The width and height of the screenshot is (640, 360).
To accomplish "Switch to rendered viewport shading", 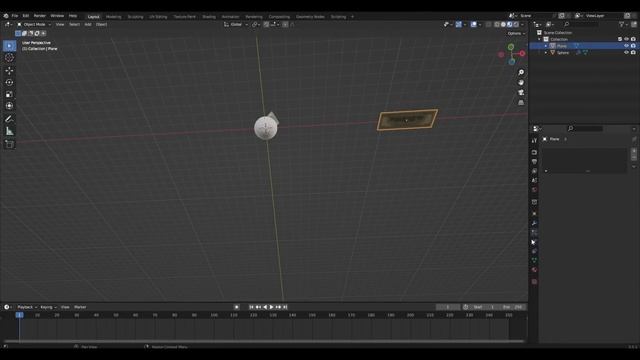I will [516, 24].
